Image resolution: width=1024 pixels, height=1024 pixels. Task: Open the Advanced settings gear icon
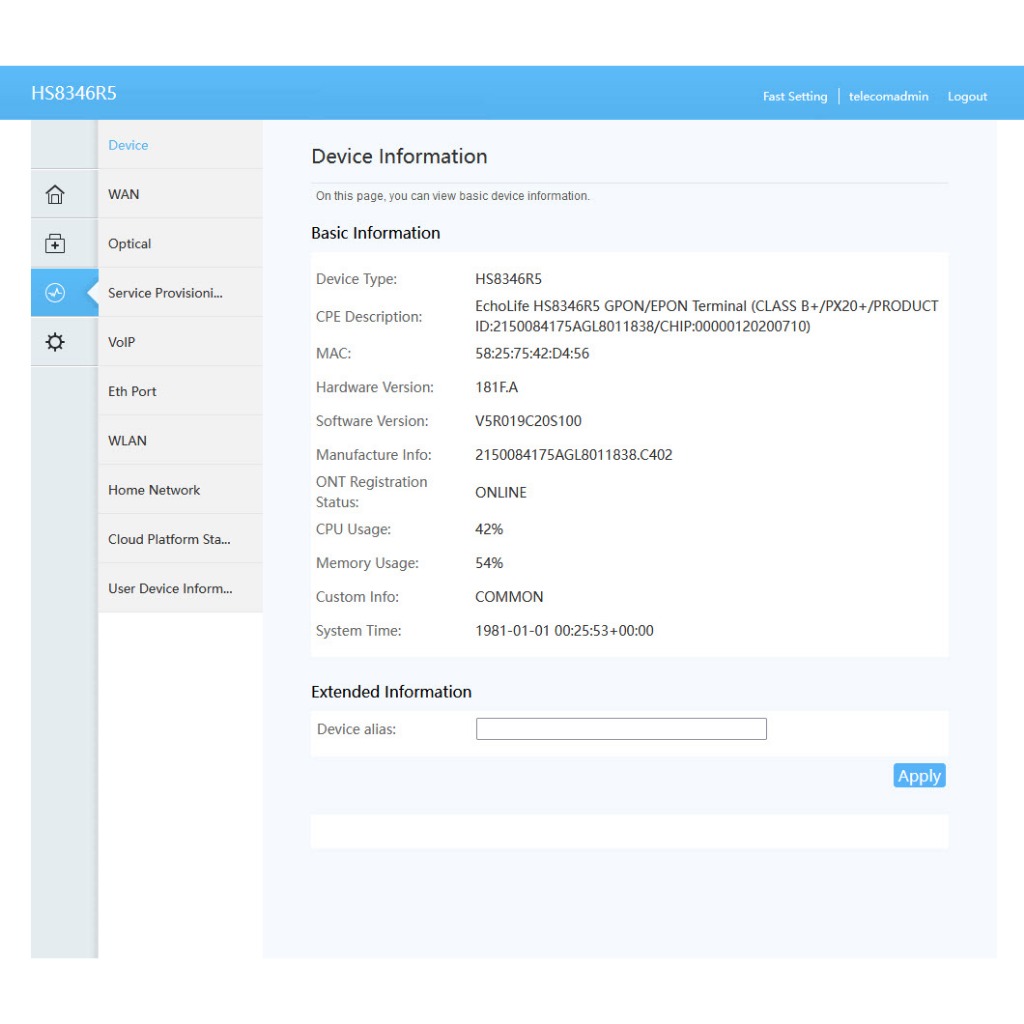click(55, 342)
